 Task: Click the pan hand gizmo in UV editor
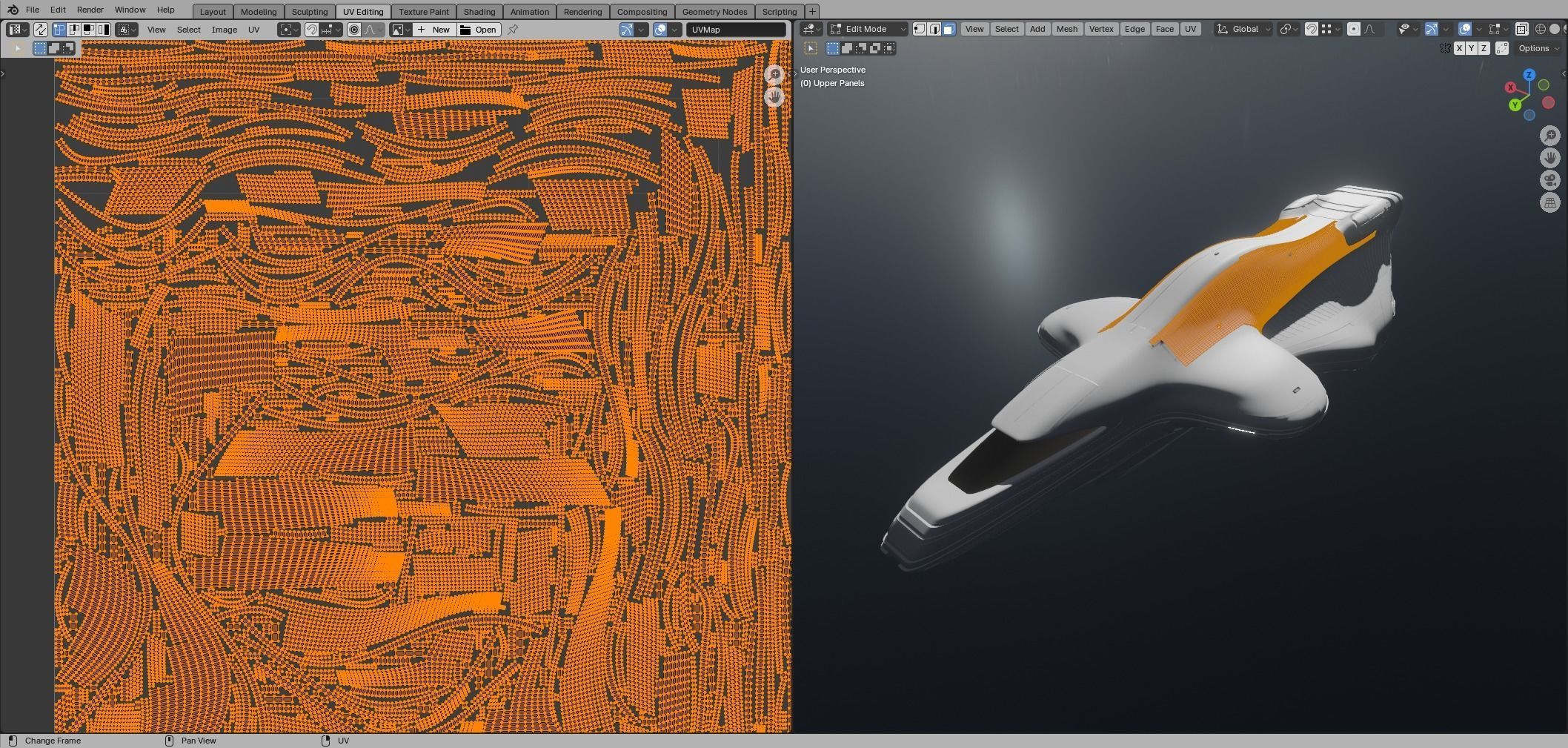pos(774,97)
